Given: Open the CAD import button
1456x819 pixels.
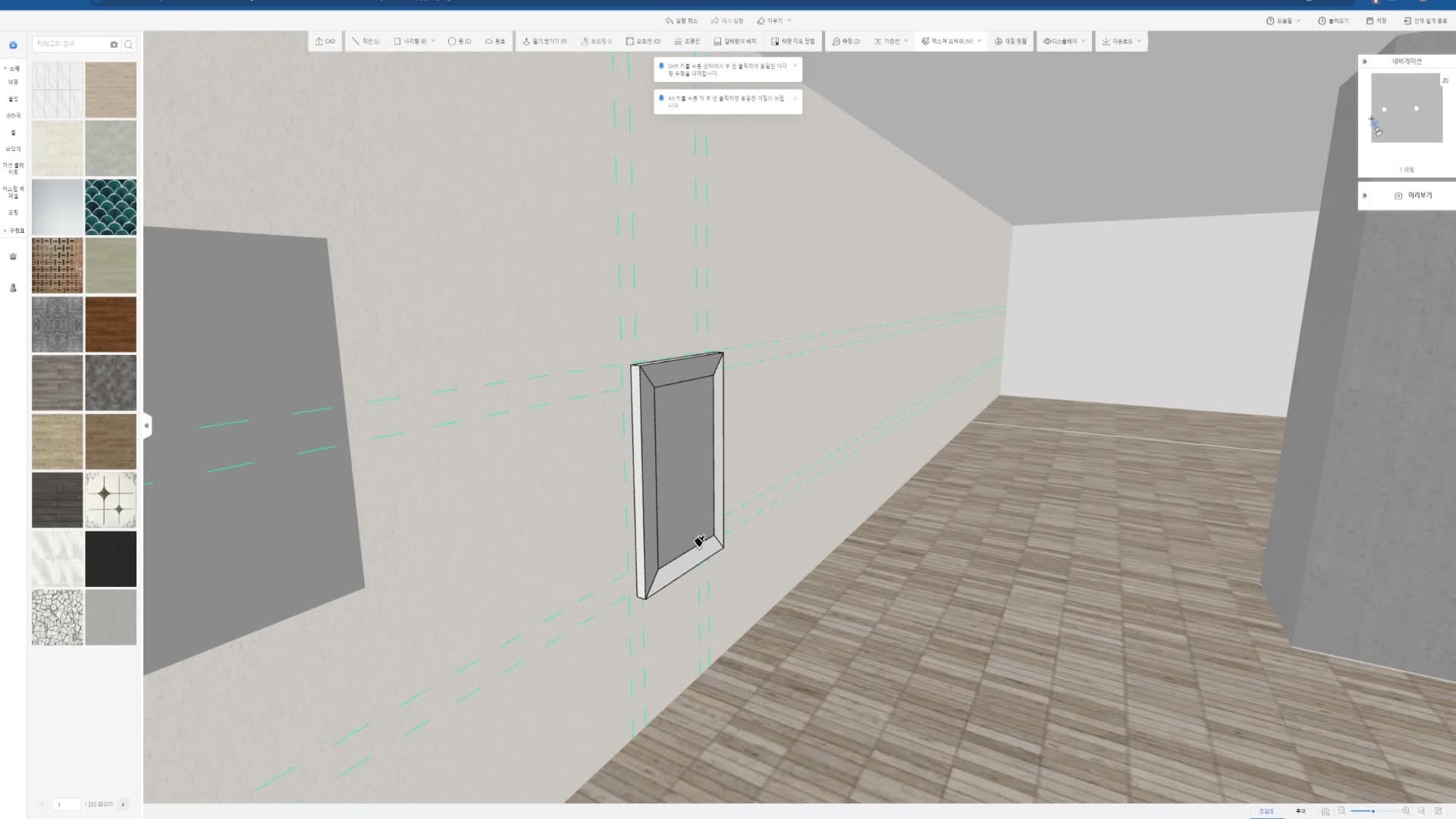Looking at the screenshot, I should [x=325, y=42].
